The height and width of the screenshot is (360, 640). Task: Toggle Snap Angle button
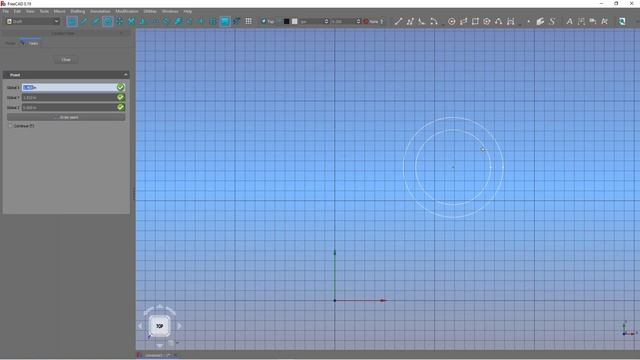click(x=119, y=21)
